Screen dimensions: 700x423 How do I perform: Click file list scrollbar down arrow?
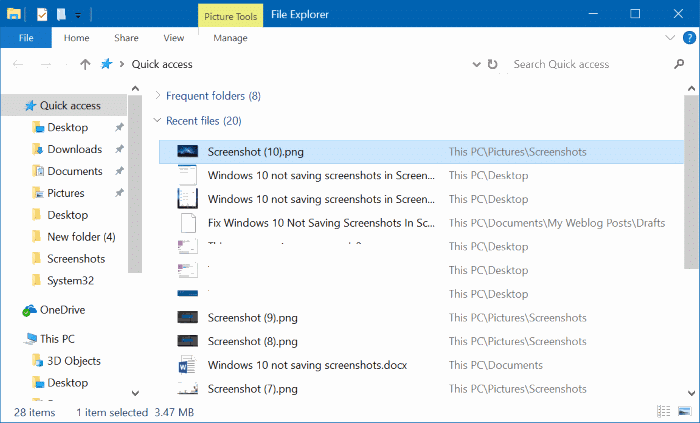coord(692,393)
